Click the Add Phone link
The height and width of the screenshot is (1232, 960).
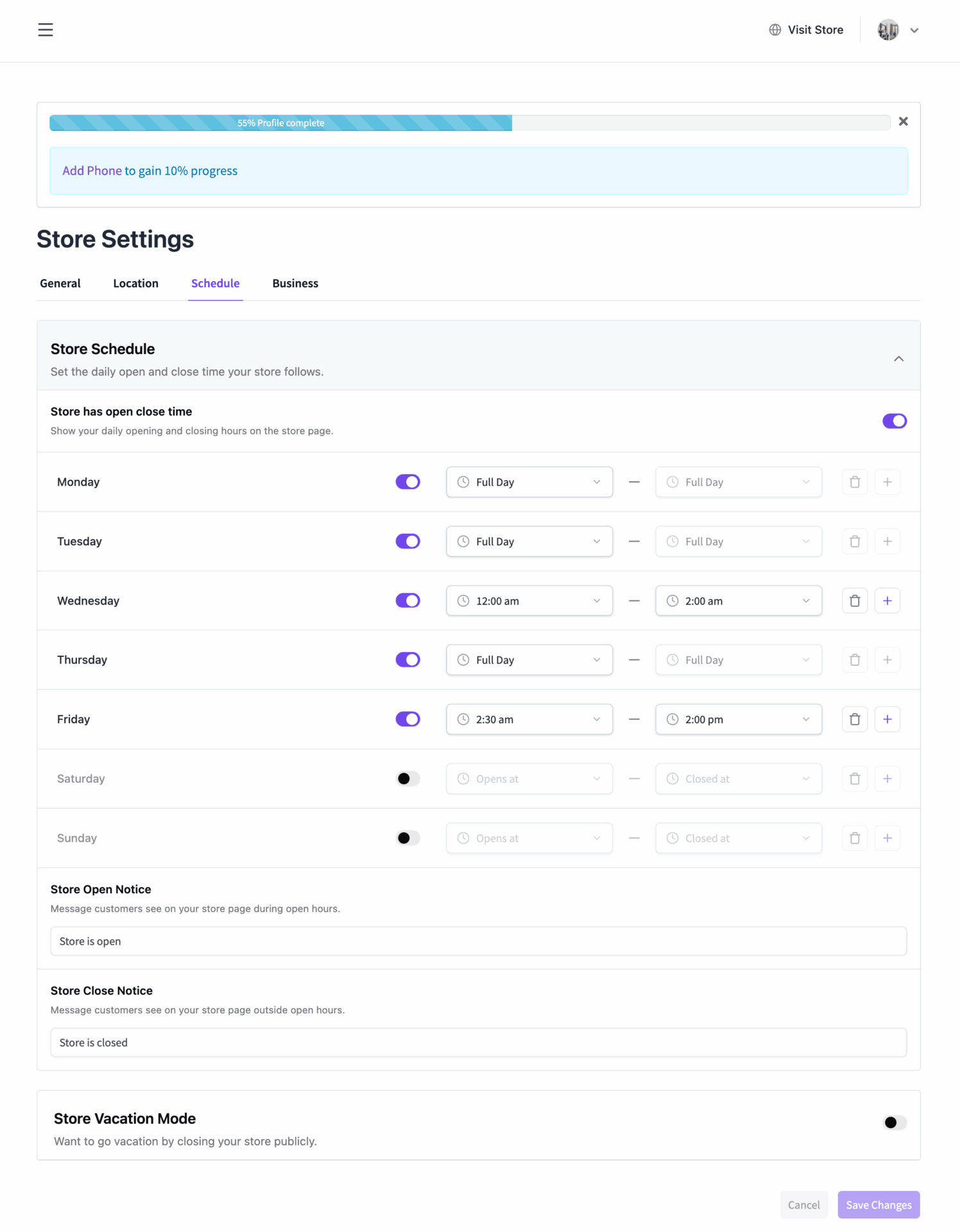coord(92,171)
